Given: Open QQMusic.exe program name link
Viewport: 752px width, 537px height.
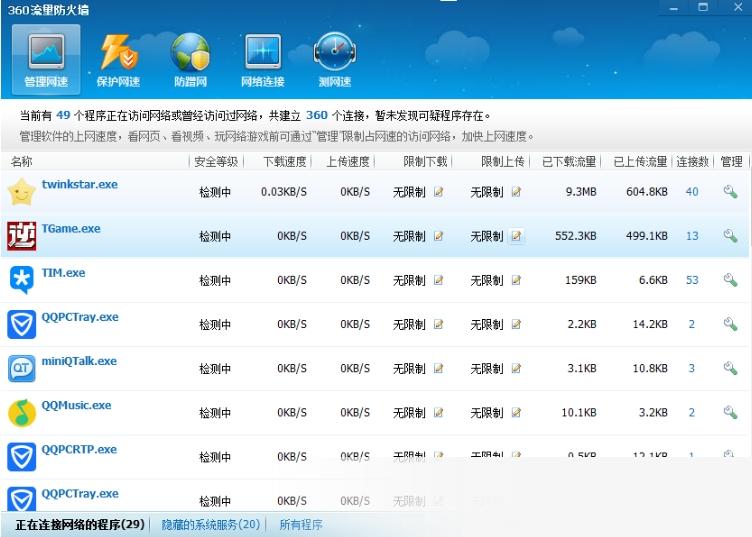Looking at the screenshot, I should coord(76,405).
